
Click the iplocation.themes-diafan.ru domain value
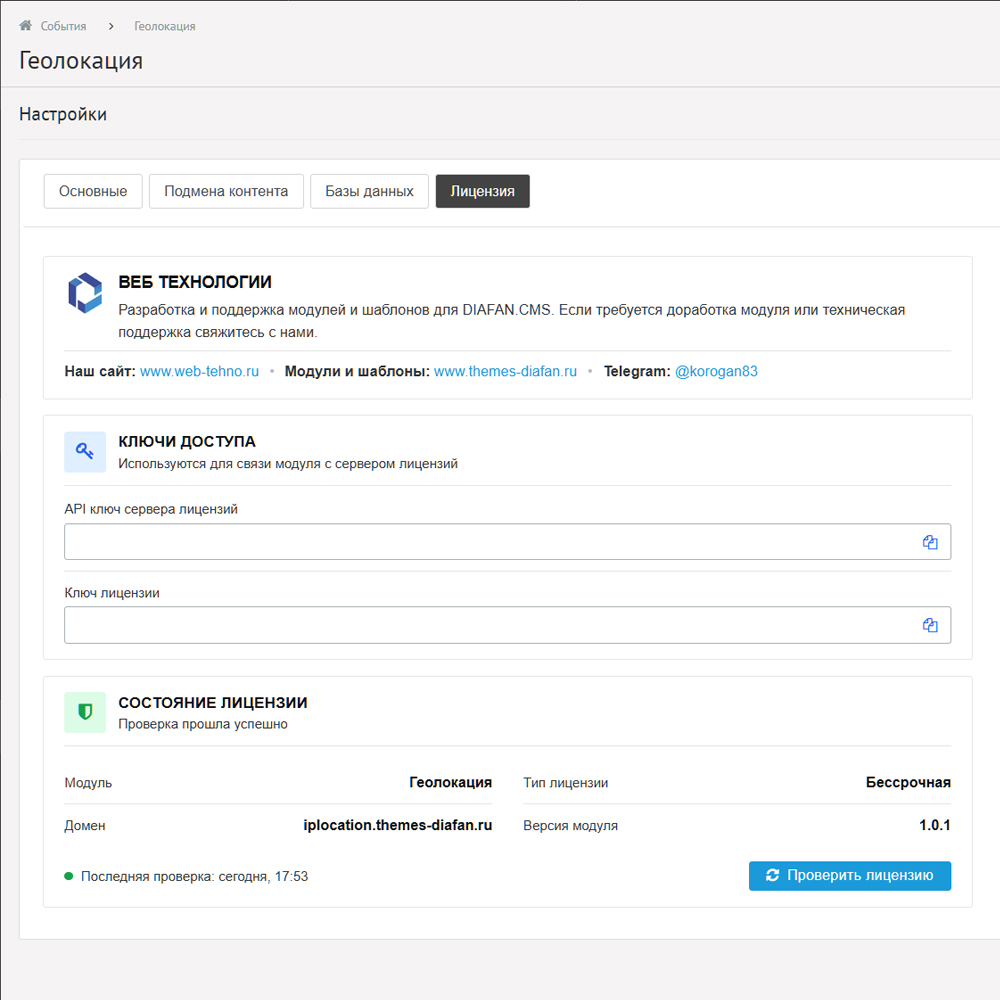point(397,825)
